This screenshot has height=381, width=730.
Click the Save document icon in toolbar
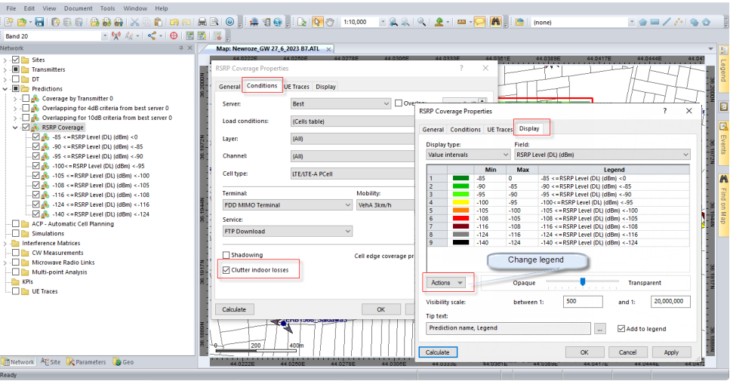[x=40, y=22]
